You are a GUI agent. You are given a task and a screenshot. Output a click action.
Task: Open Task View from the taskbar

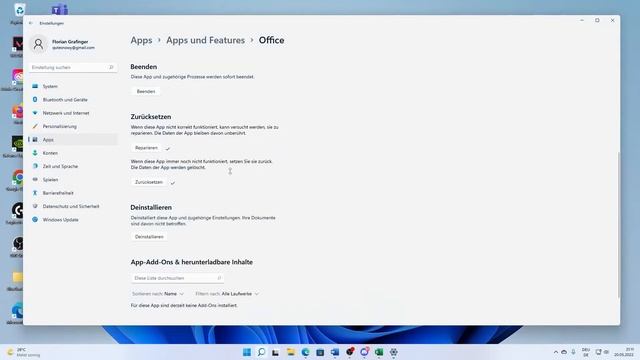pyautogui.click(x=276, y=352)
